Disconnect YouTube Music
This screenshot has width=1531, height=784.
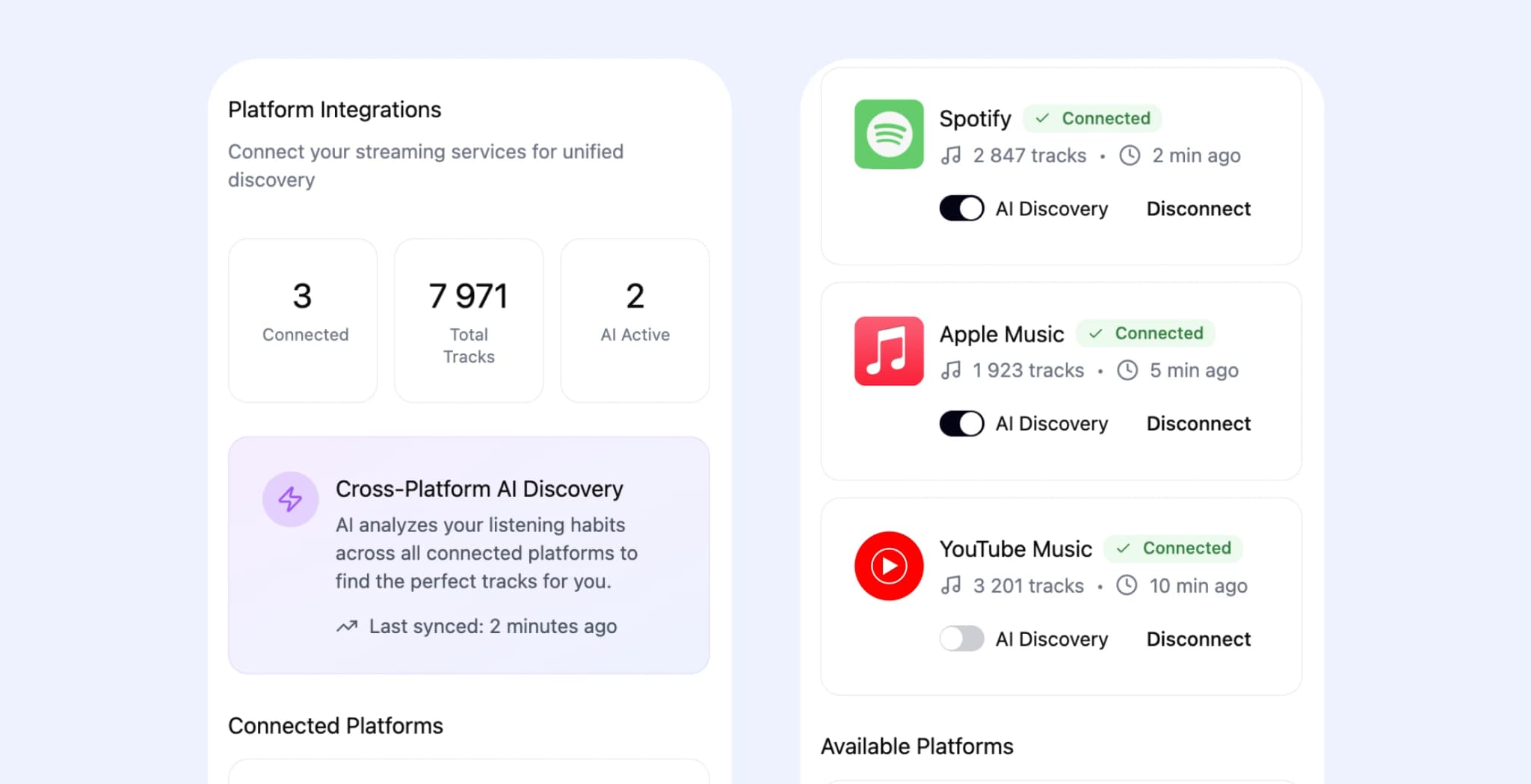[x=1198, y=639]
